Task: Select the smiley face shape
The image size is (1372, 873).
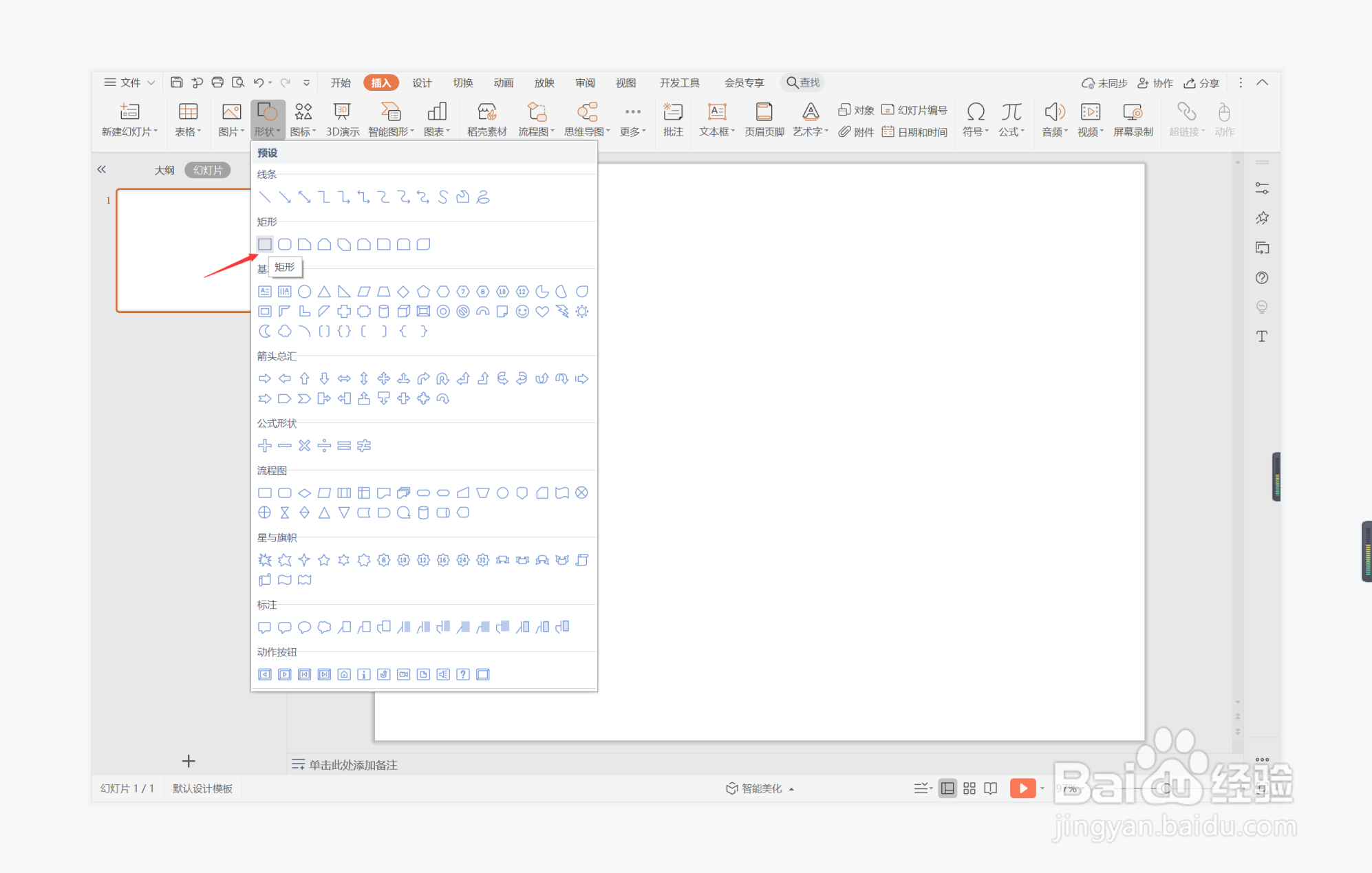Action: [522, 312]
